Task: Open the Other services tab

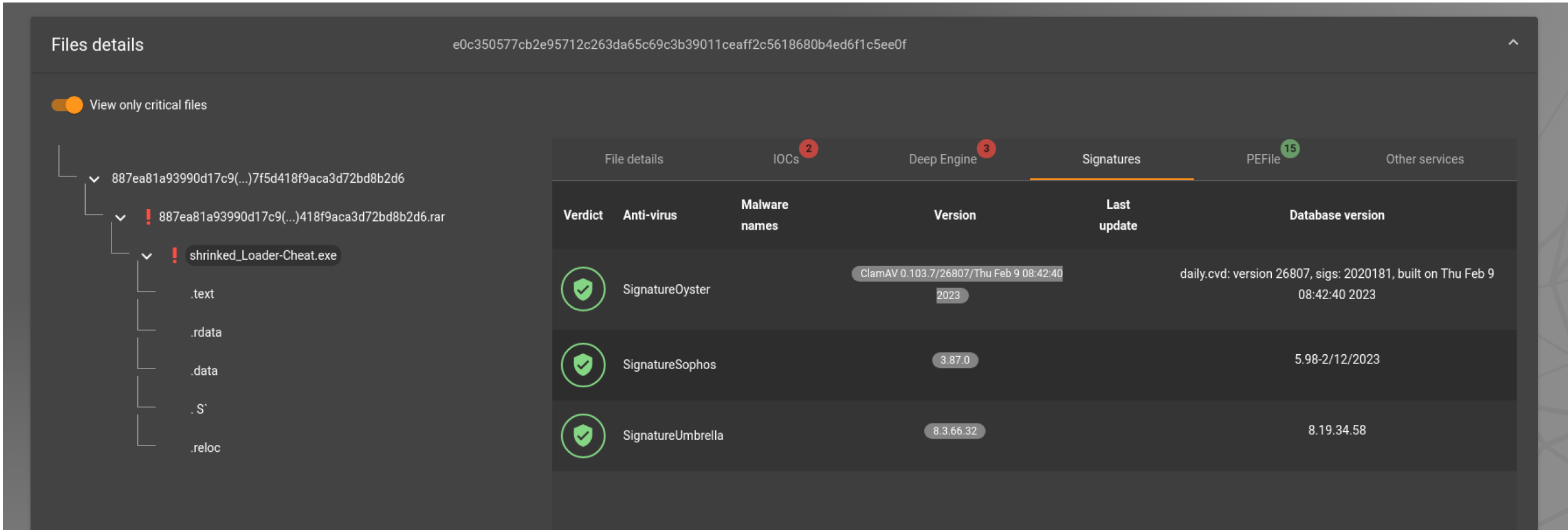Action: click(1425, 159)
